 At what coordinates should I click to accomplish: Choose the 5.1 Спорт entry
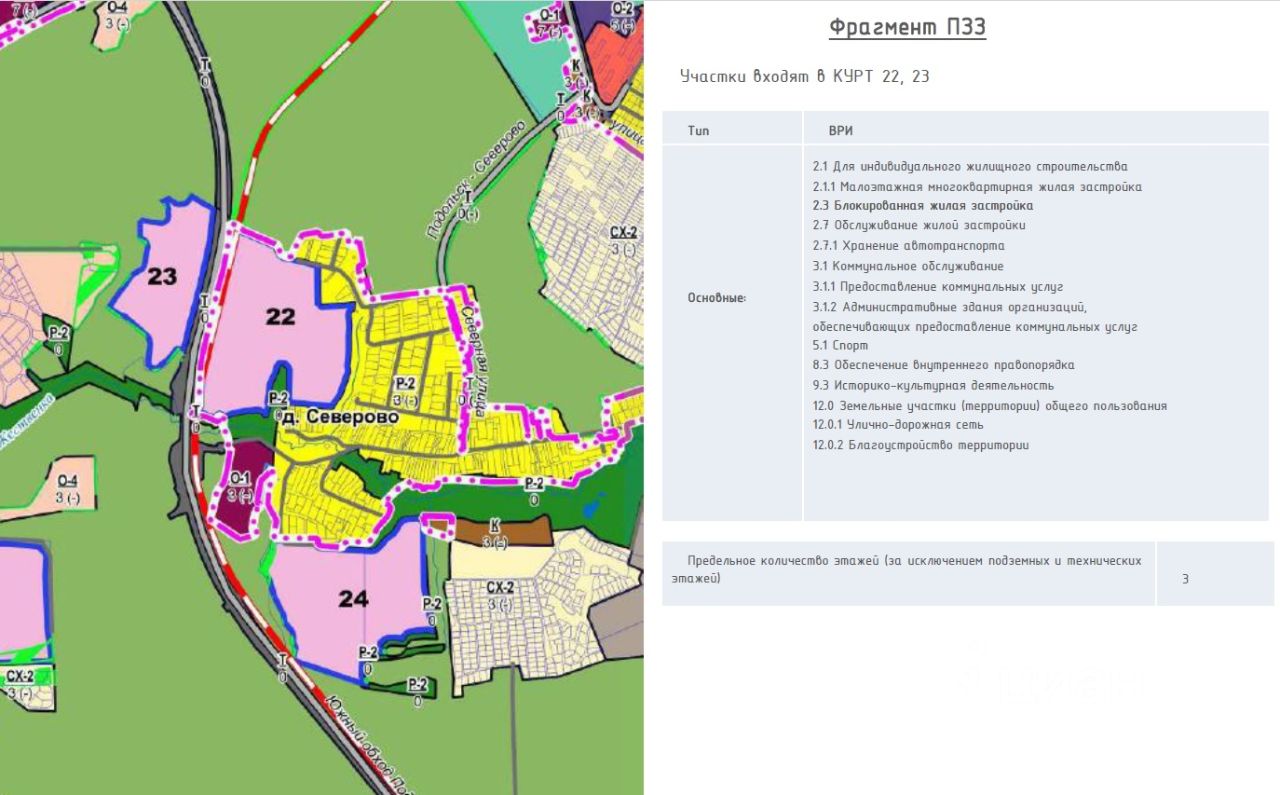click(x=840, y=345)
